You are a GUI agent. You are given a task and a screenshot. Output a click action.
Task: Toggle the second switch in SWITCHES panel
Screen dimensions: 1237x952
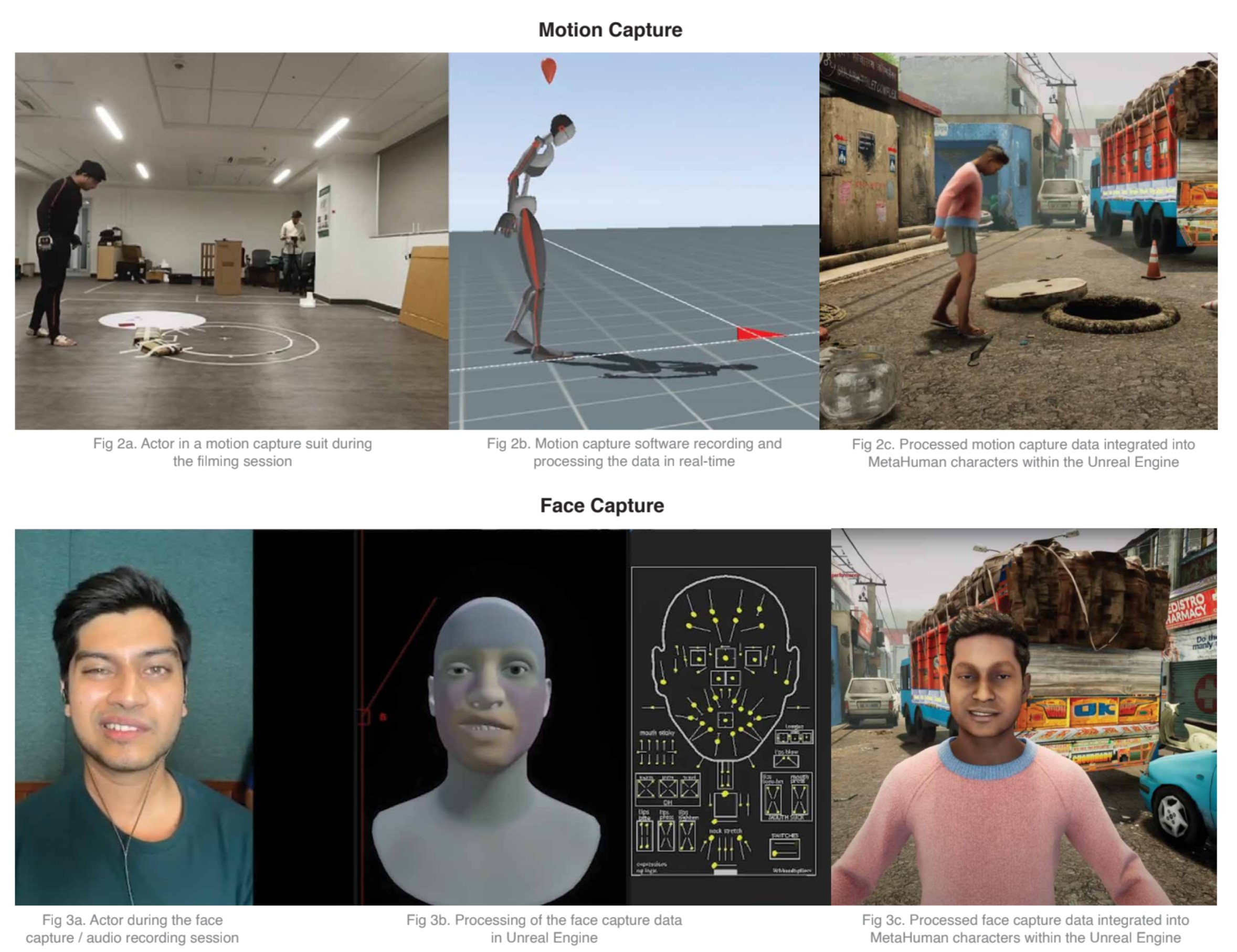click(x=785, y=852)
